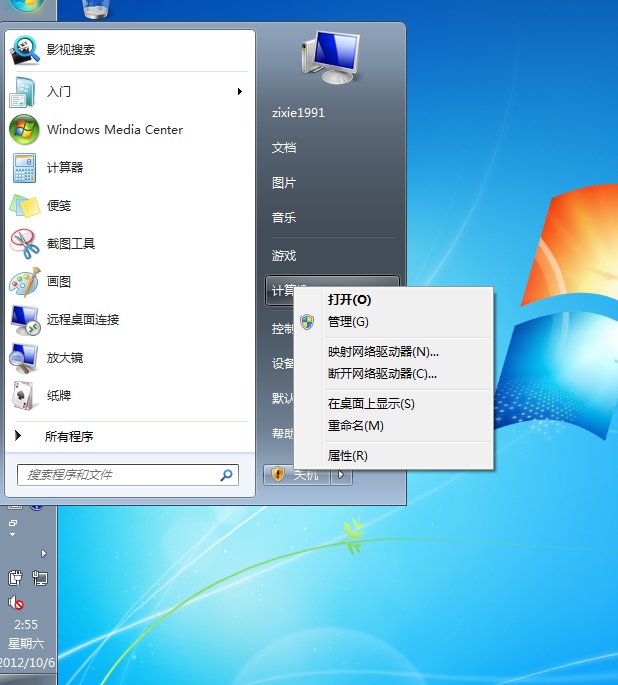The width and height of the screenshot is (618, 685).
Task: Click 所有程序 text label
Action: (69, 436)
